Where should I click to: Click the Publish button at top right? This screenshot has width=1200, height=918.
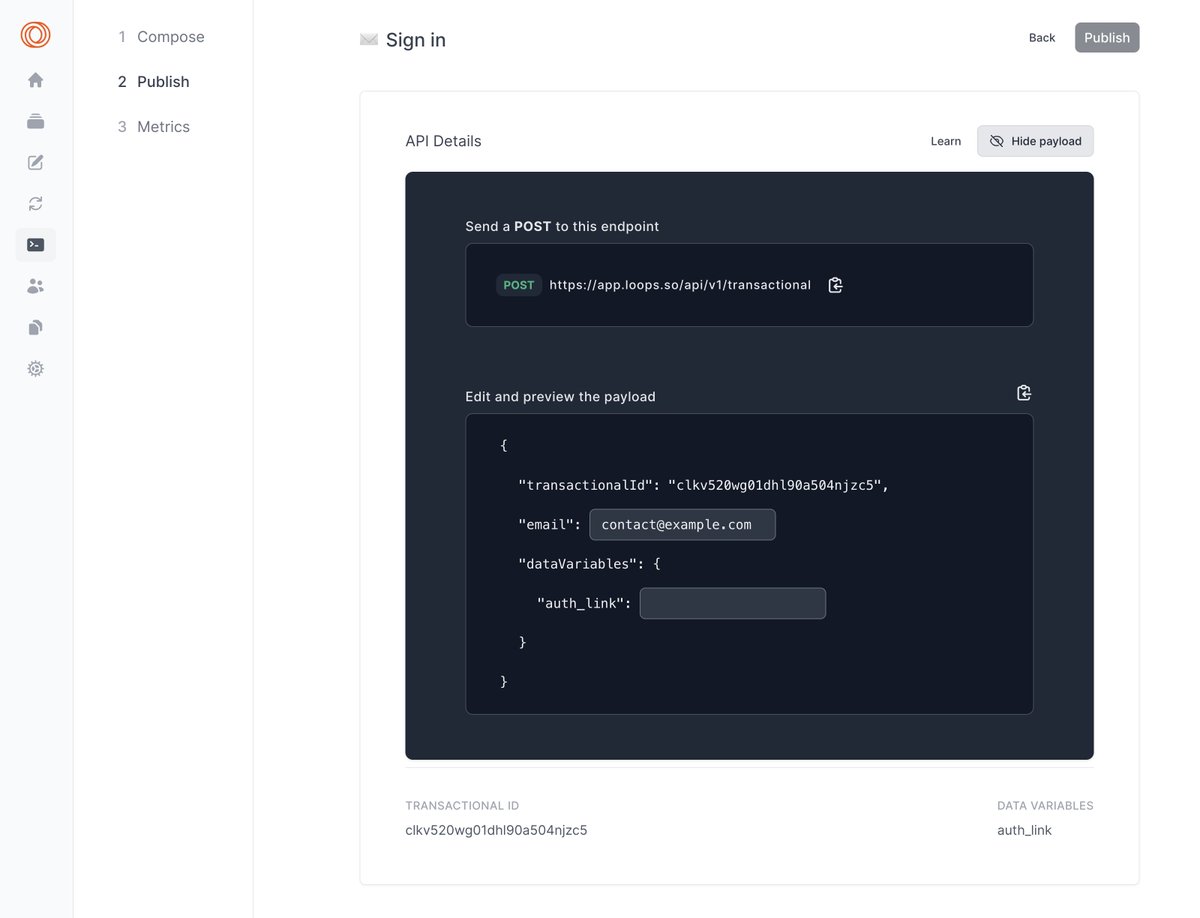tap(1107, 38)
